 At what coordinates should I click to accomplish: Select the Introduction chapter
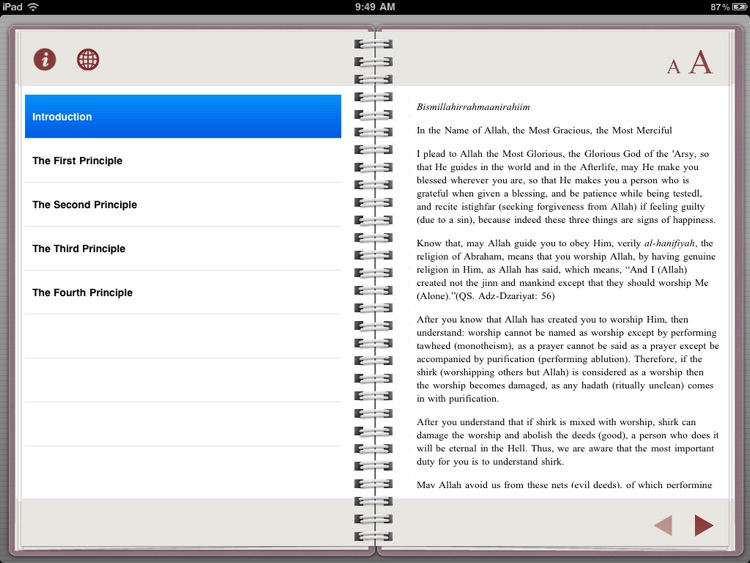[183, 116]
